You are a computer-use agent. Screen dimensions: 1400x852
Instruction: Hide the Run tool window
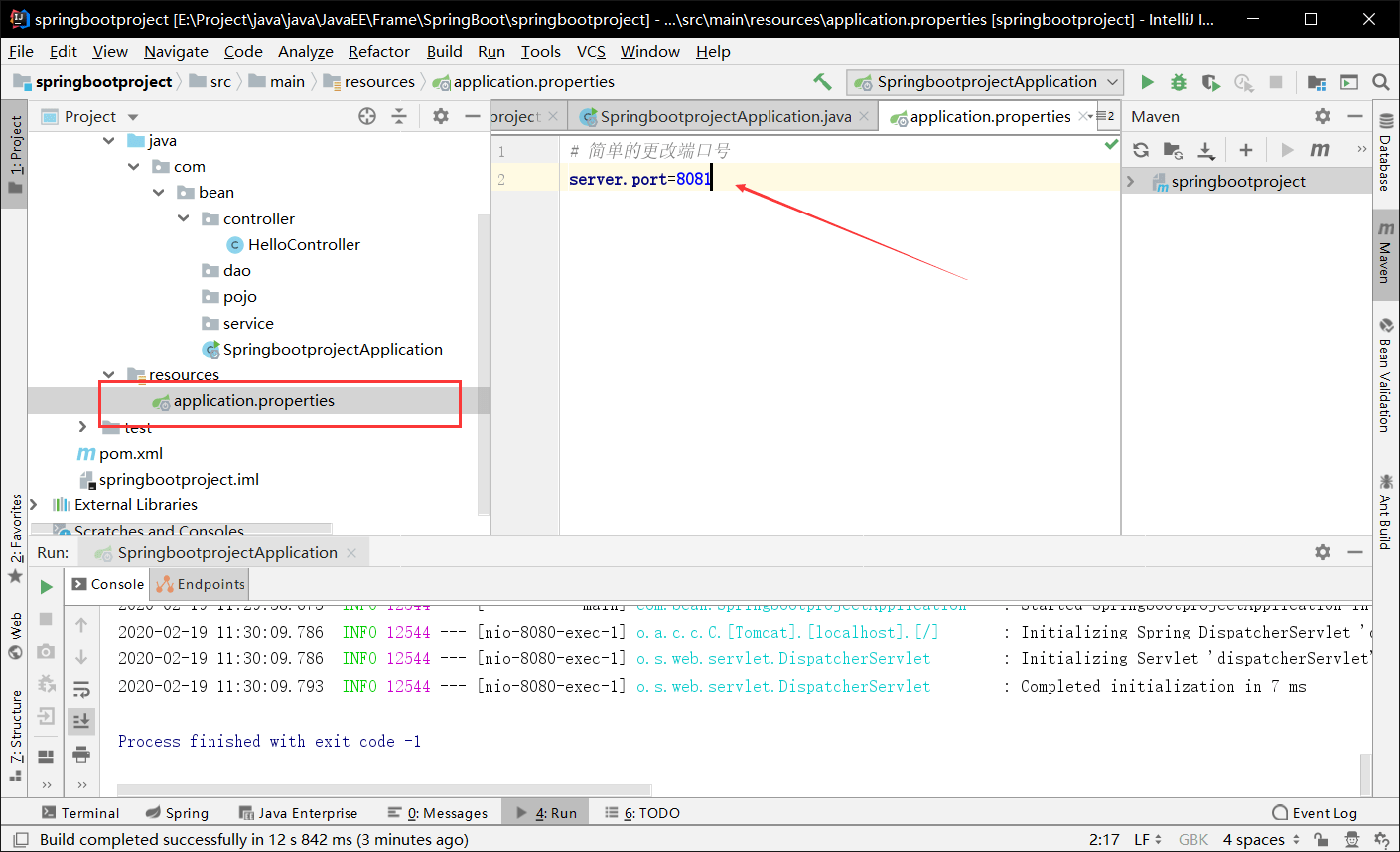pos(1355,552)
